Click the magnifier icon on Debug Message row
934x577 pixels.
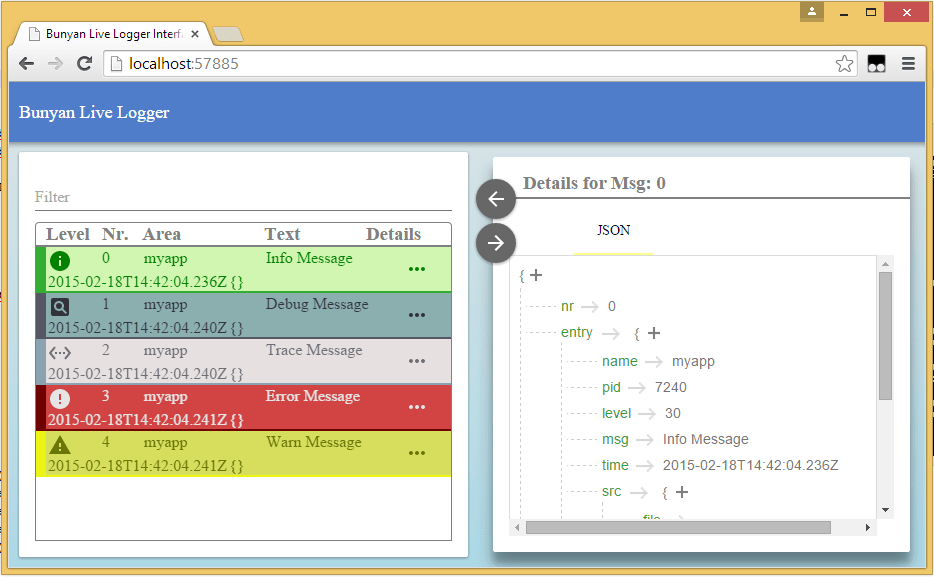coord(60,307)
